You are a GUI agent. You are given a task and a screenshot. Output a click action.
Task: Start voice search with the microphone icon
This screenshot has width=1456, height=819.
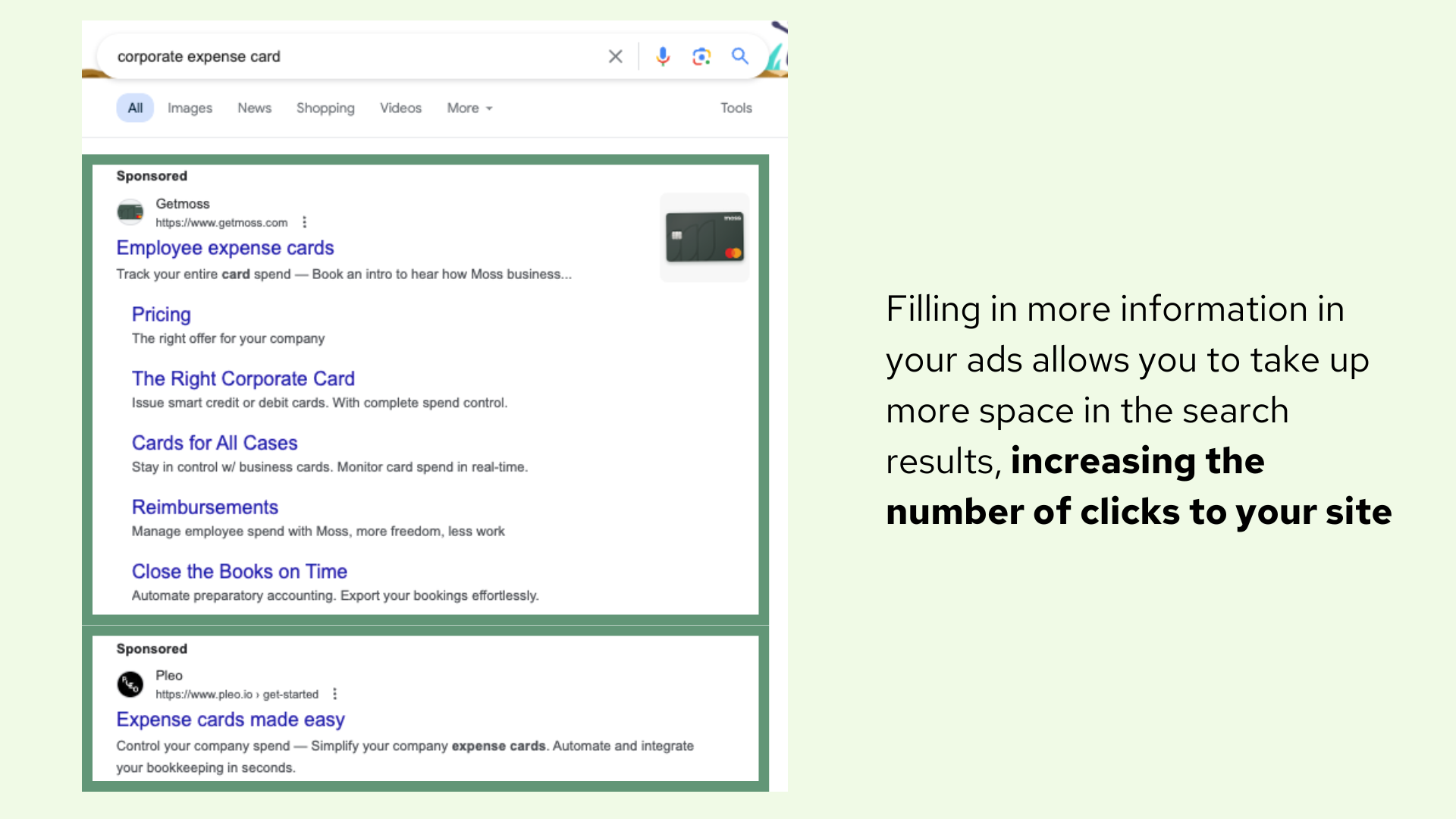pos(663,56)
